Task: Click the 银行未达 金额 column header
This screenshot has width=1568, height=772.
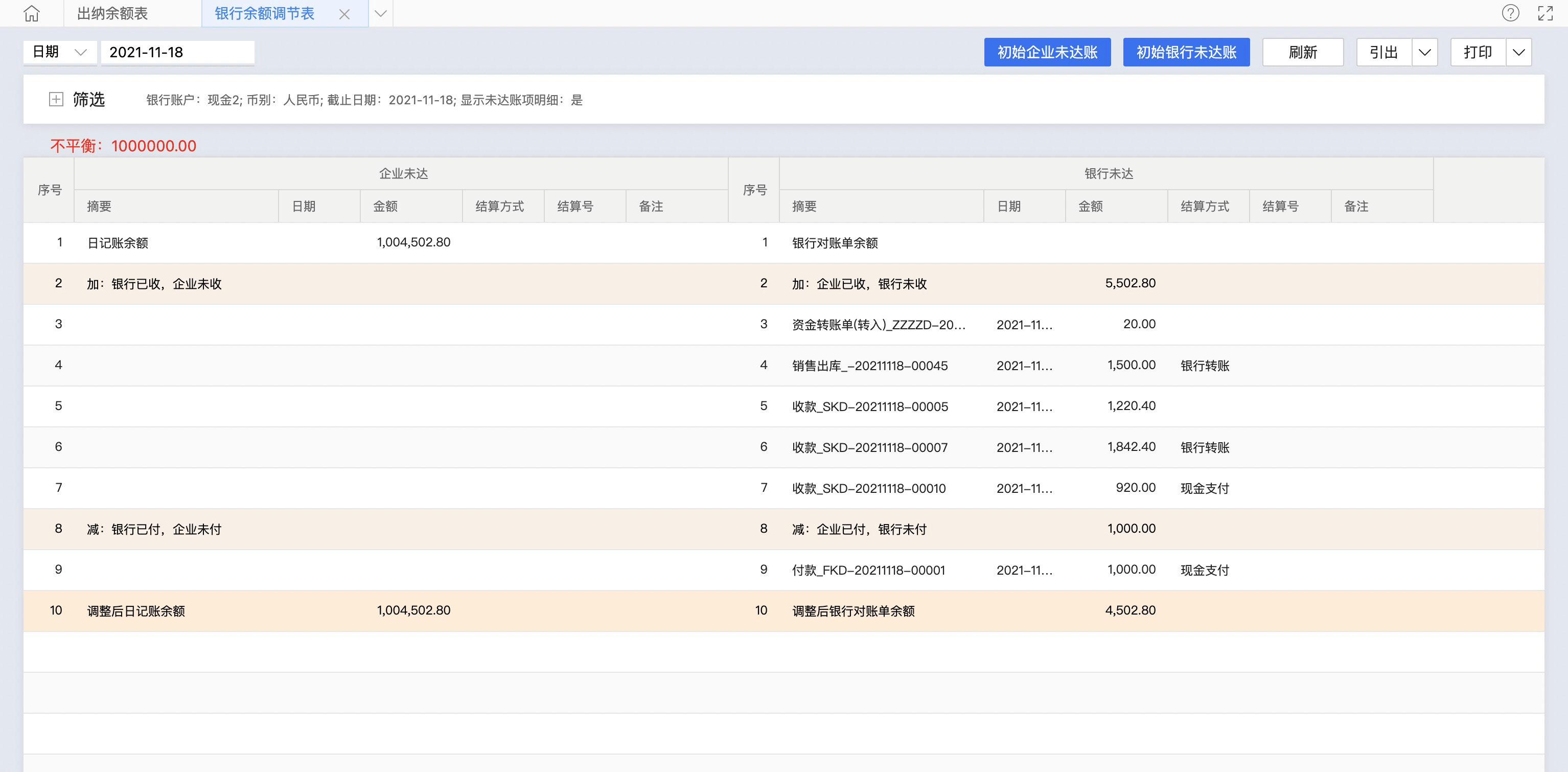Action: 1091,207
